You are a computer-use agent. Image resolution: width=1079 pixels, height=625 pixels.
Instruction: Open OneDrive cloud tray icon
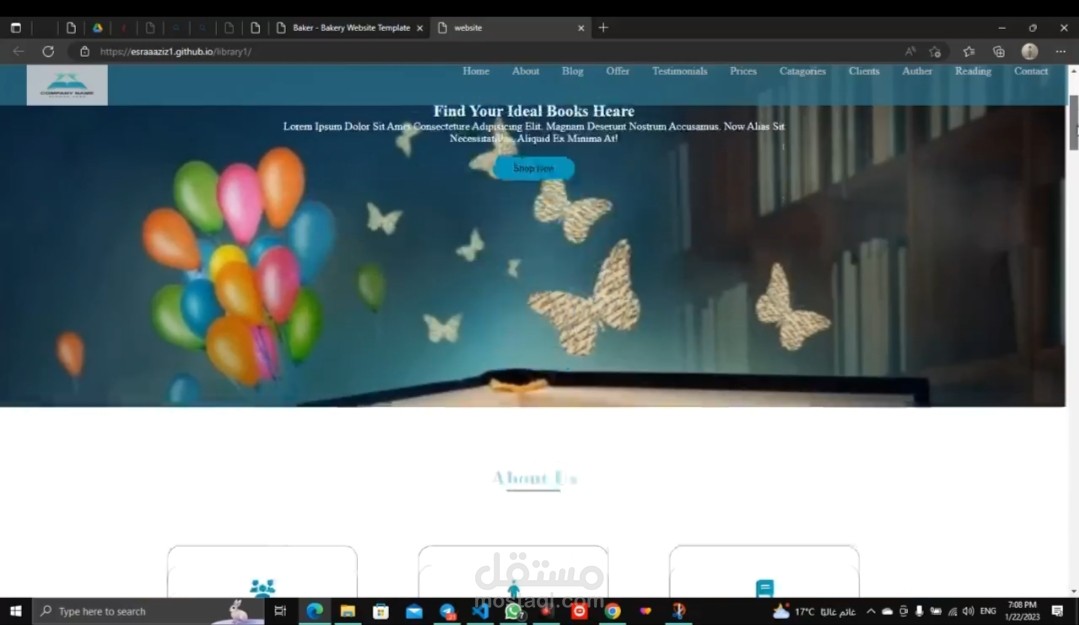click(887, 611)
